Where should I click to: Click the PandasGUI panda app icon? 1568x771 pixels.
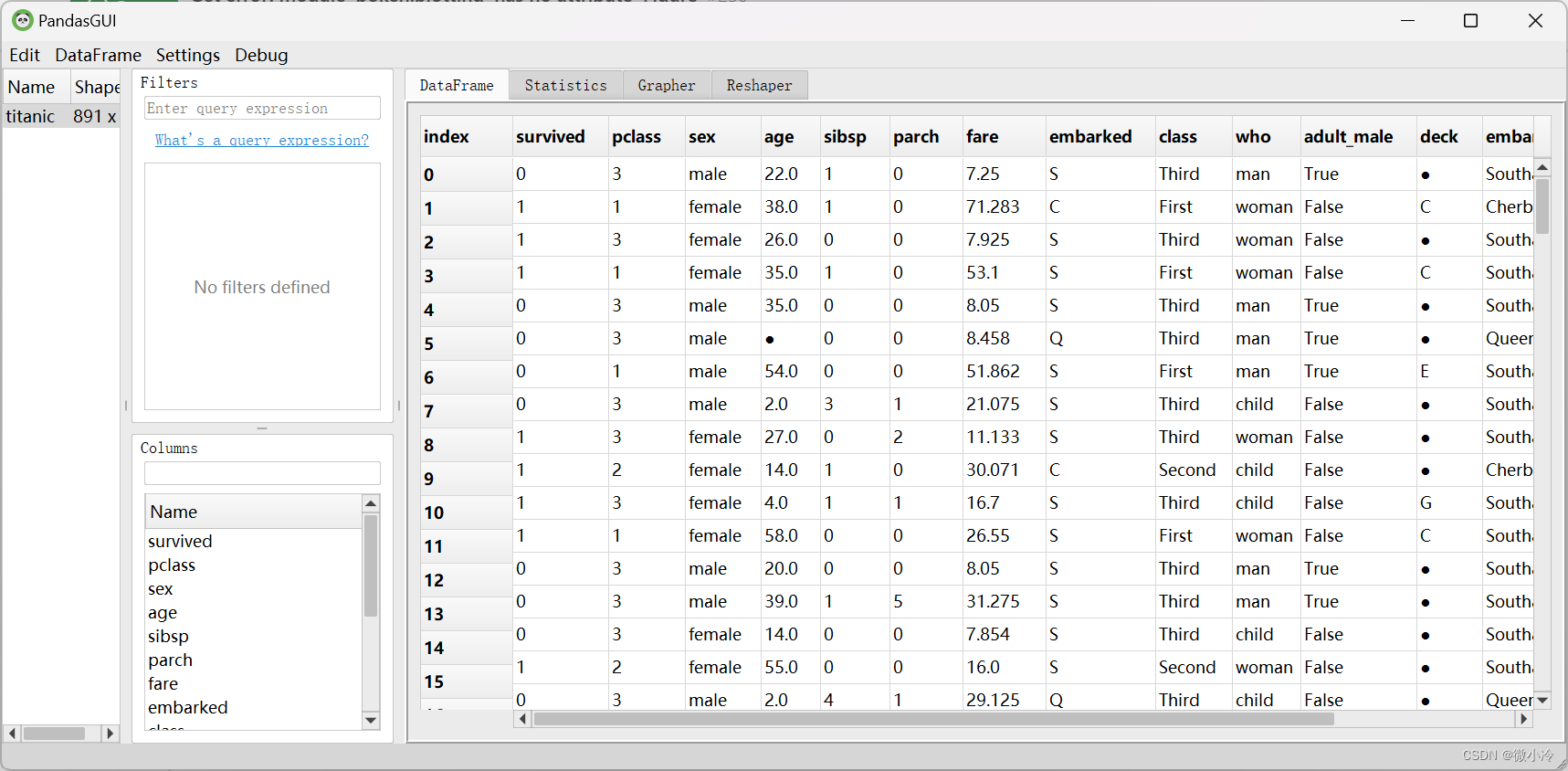point(22,20)
